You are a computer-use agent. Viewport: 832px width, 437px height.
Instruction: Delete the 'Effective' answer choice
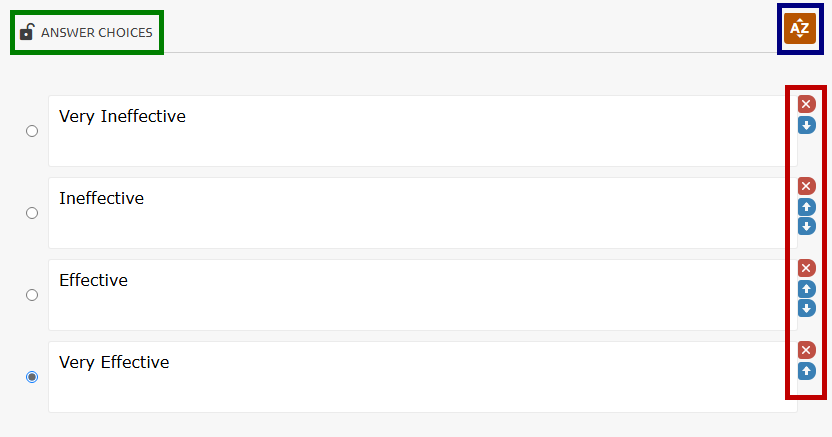click(806, 268)
